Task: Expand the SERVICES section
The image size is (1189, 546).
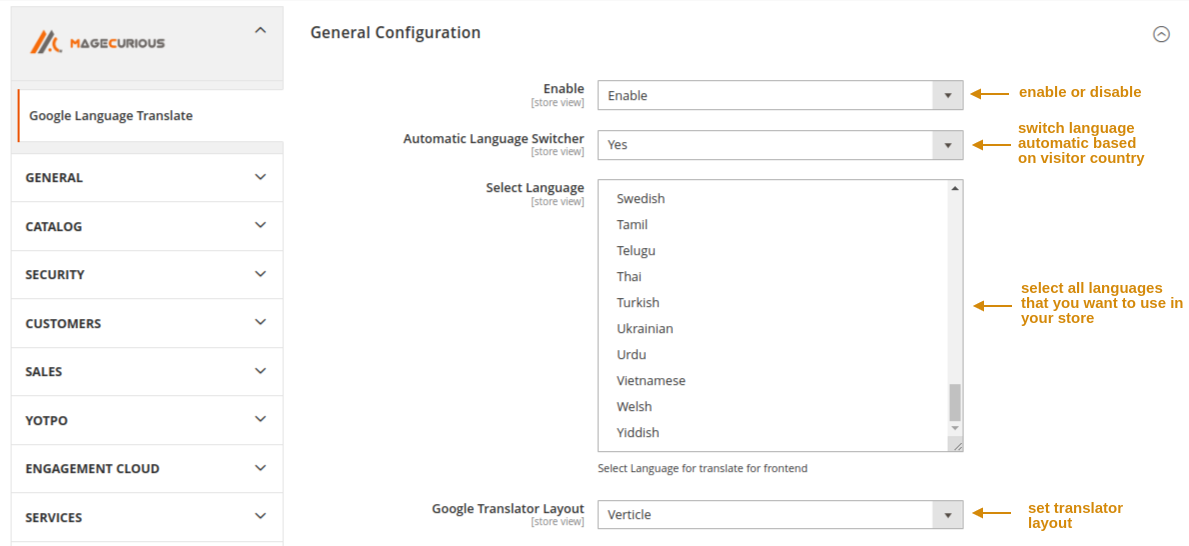Action: click(147, 517)
